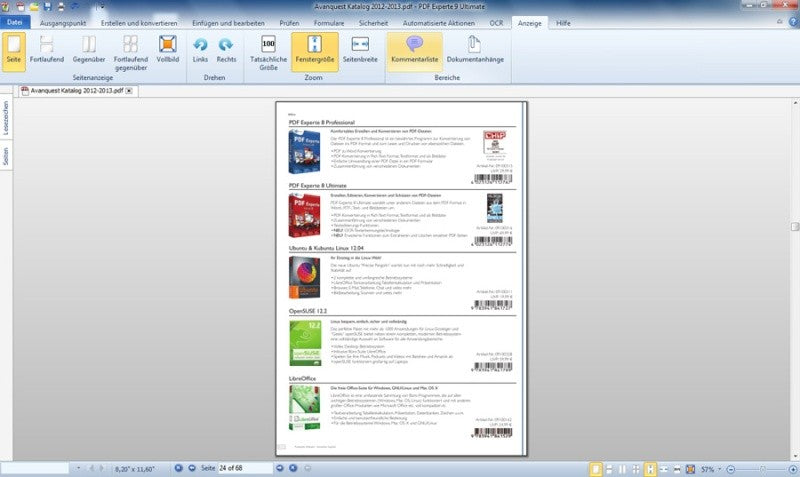Go to previous page button
The height and width of the screenshot is (477, 800).
pos(192,468)
